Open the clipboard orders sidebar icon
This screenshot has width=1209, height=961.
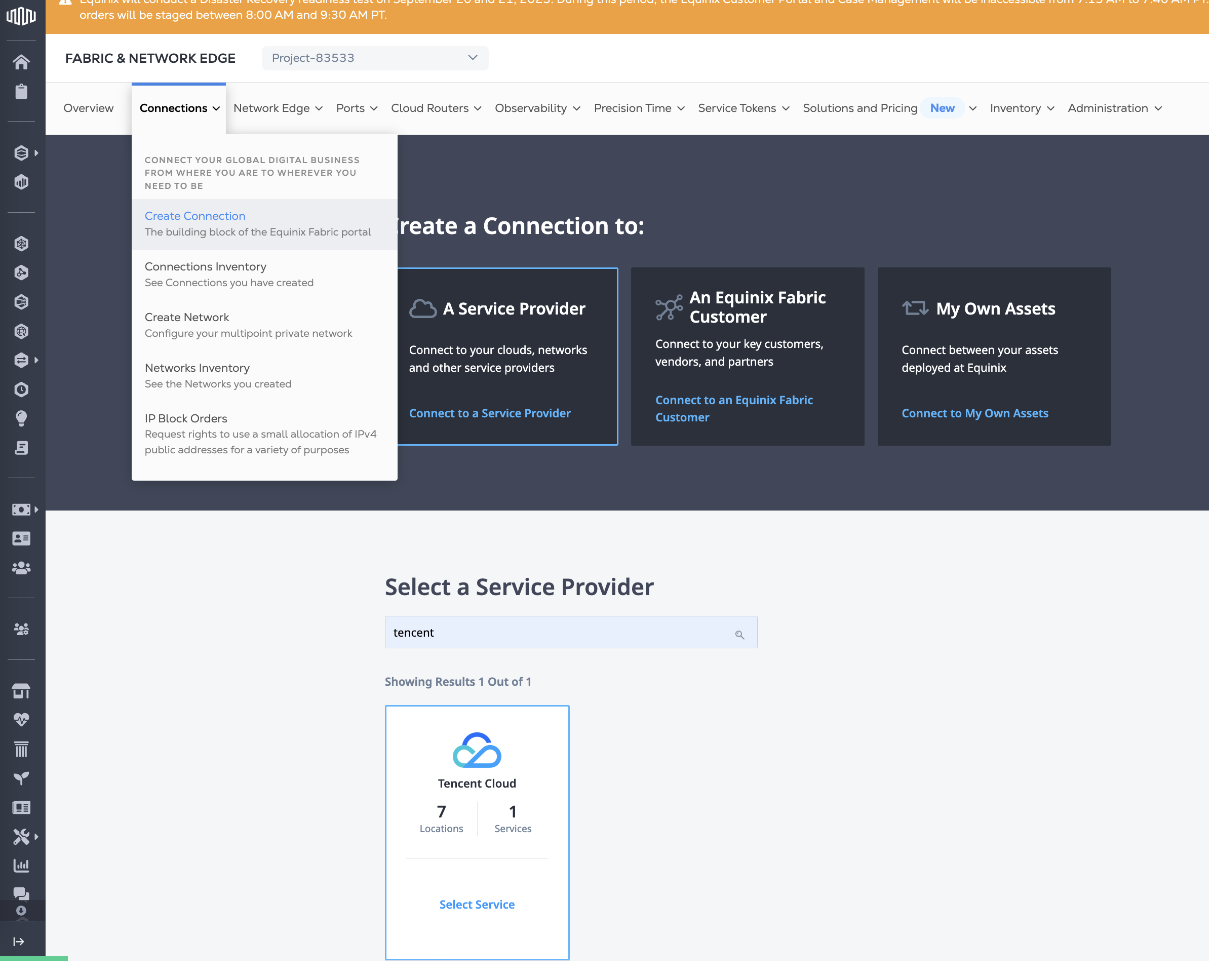click(x=21, y=91)
